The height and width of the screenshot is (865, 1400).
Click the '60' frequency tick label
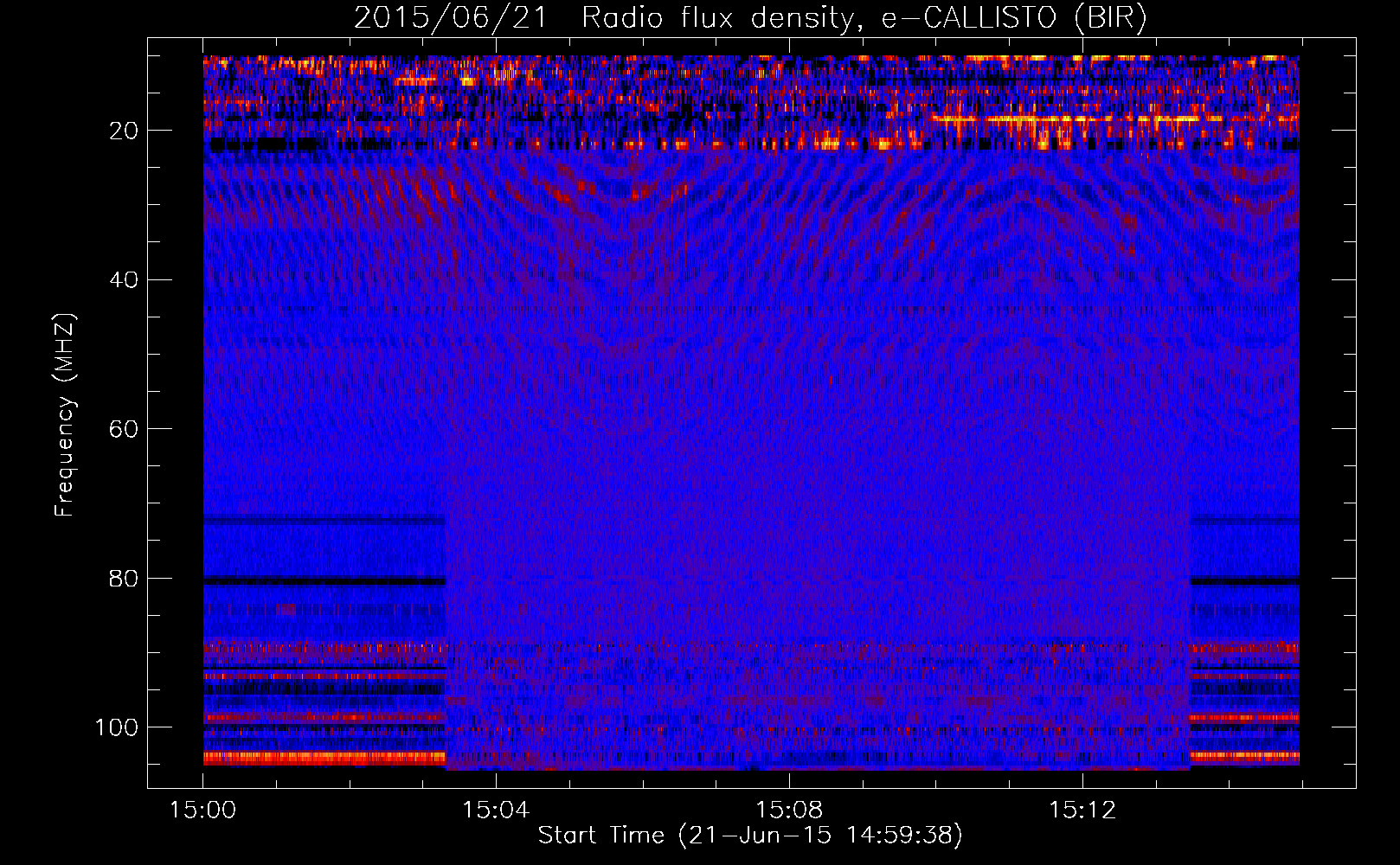(x=125, y=429)
